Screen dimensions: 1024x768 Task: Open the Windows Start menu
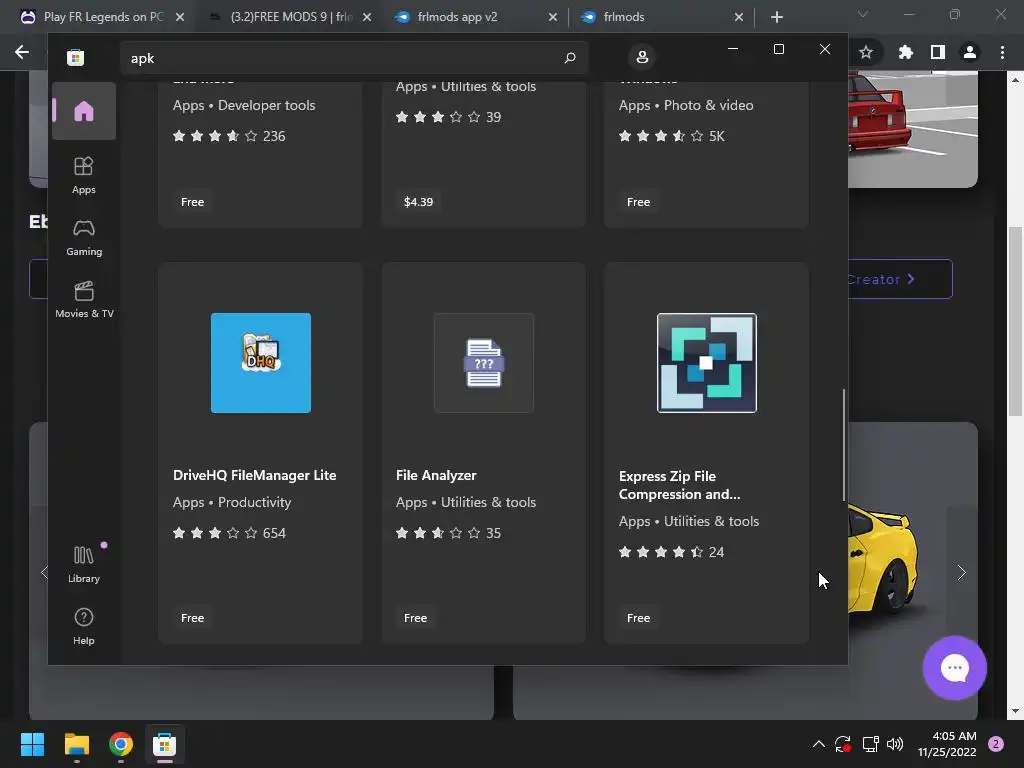(x=32, y=744)
